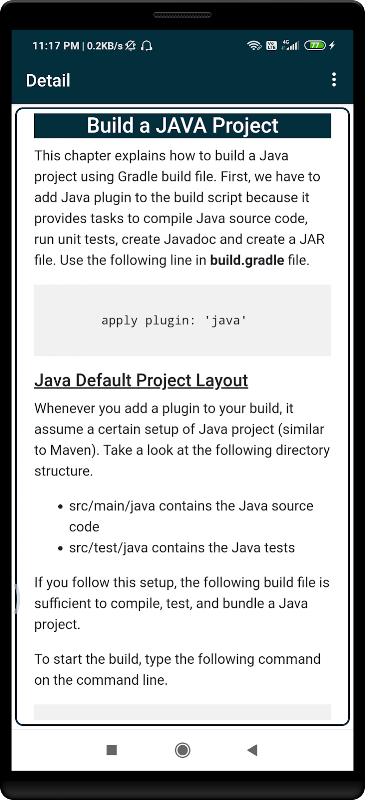Tap the Android back triangle button
The width and height of the screenshot is (365, 800).
click(252, 749)
